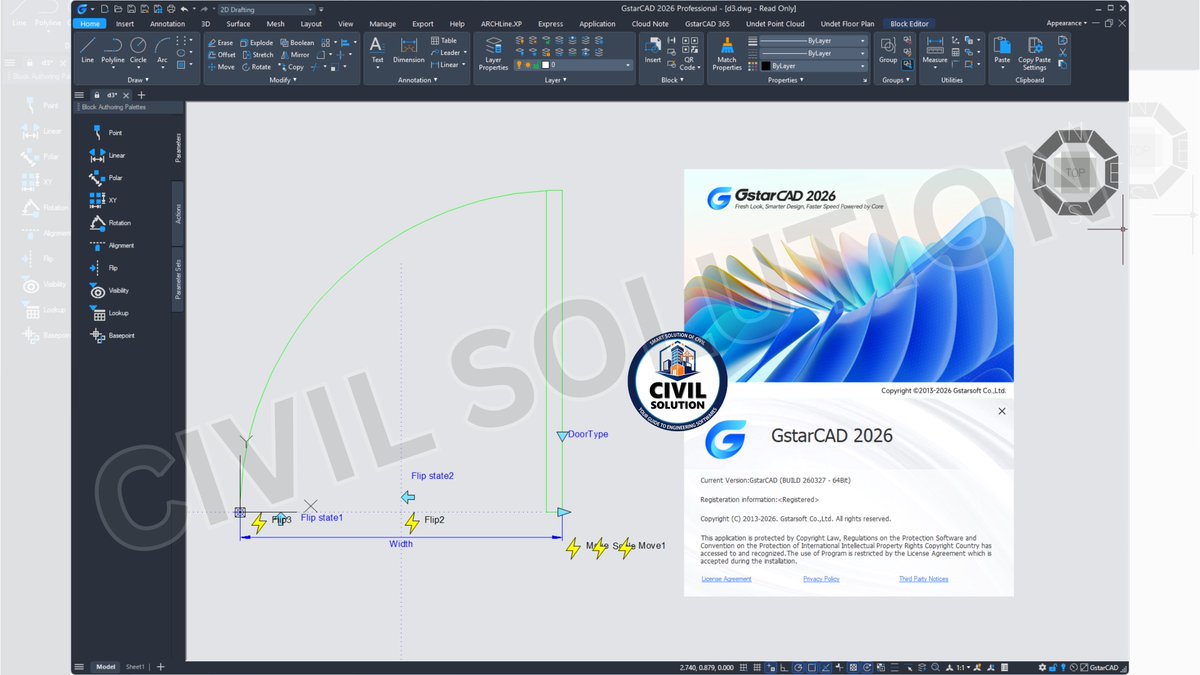Click the Rotate tool in Modify panel

coord(257,67)
